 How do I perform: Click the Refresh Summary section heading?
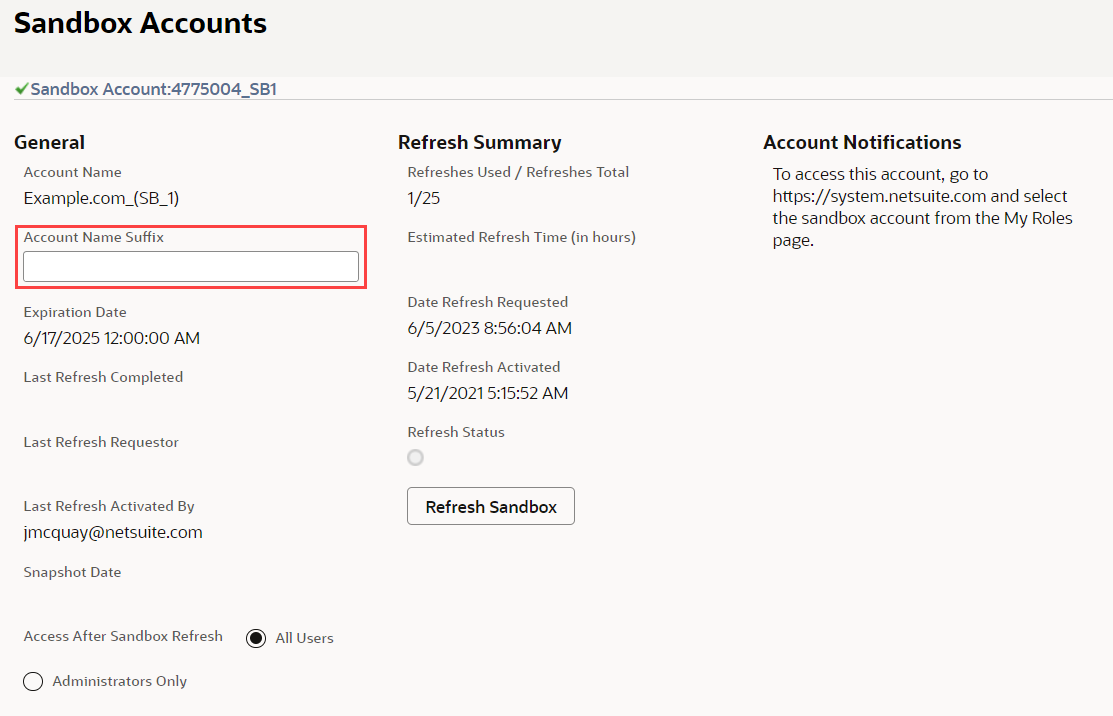479,142
